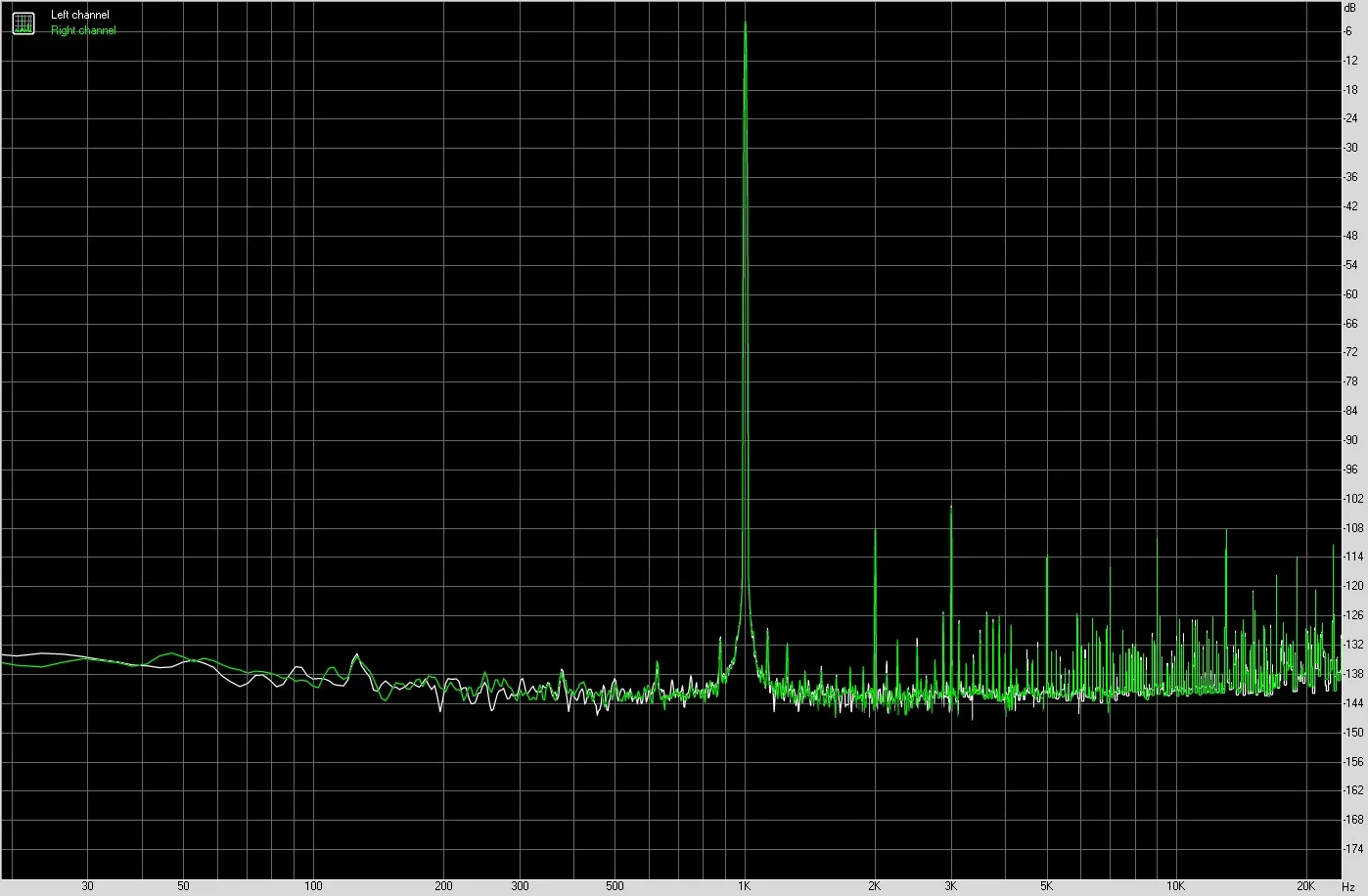Select the "Left channel" legend label
The image size is (1368, 896).
[80, 16]
